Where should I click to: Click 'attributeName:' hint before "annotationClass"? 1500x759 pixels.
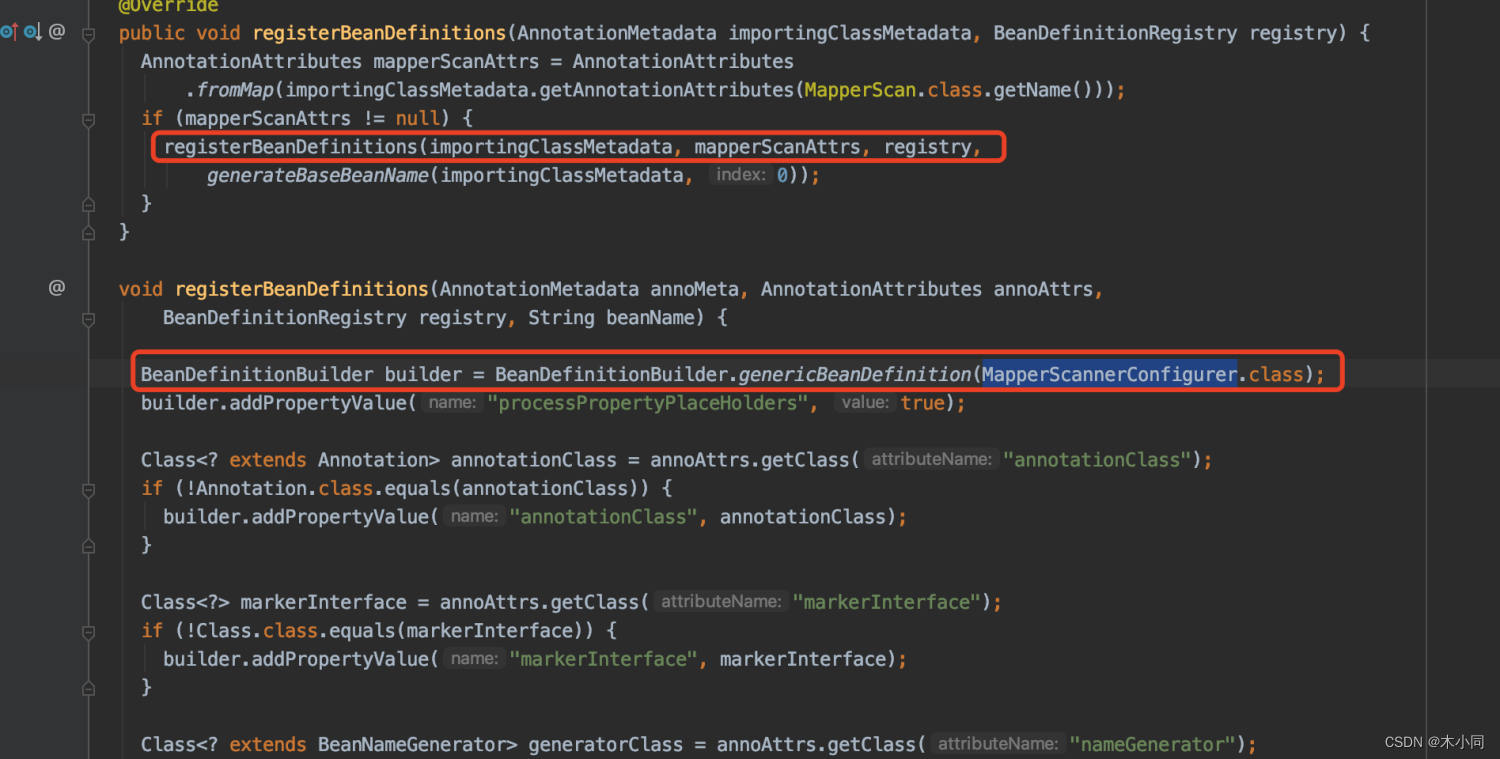tap(931, 460)
